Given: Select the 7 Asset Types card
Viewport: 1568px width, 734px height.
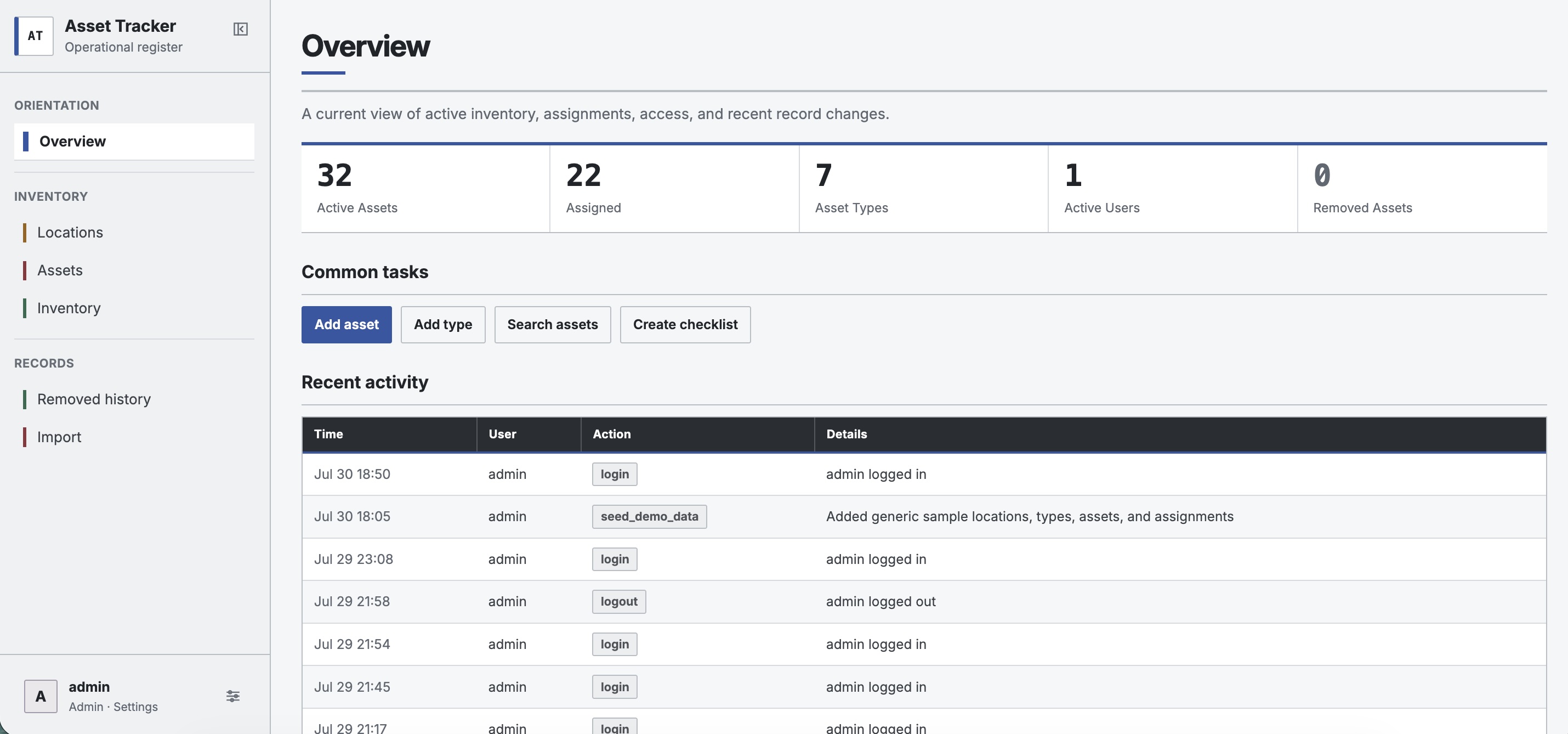Looking at the screenshot, I should click(923, 189).
